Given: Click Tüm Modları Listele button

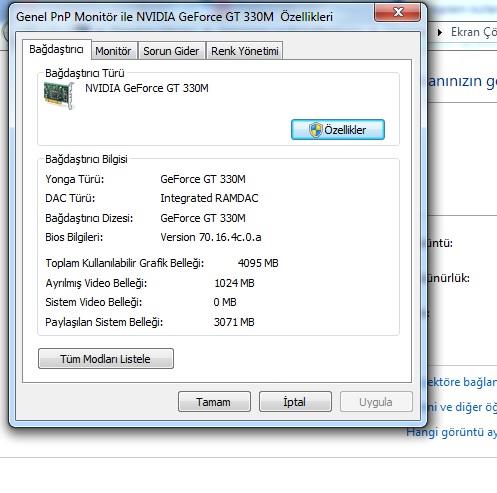Looking at the screenshot, I should click(x=106, y=359).
